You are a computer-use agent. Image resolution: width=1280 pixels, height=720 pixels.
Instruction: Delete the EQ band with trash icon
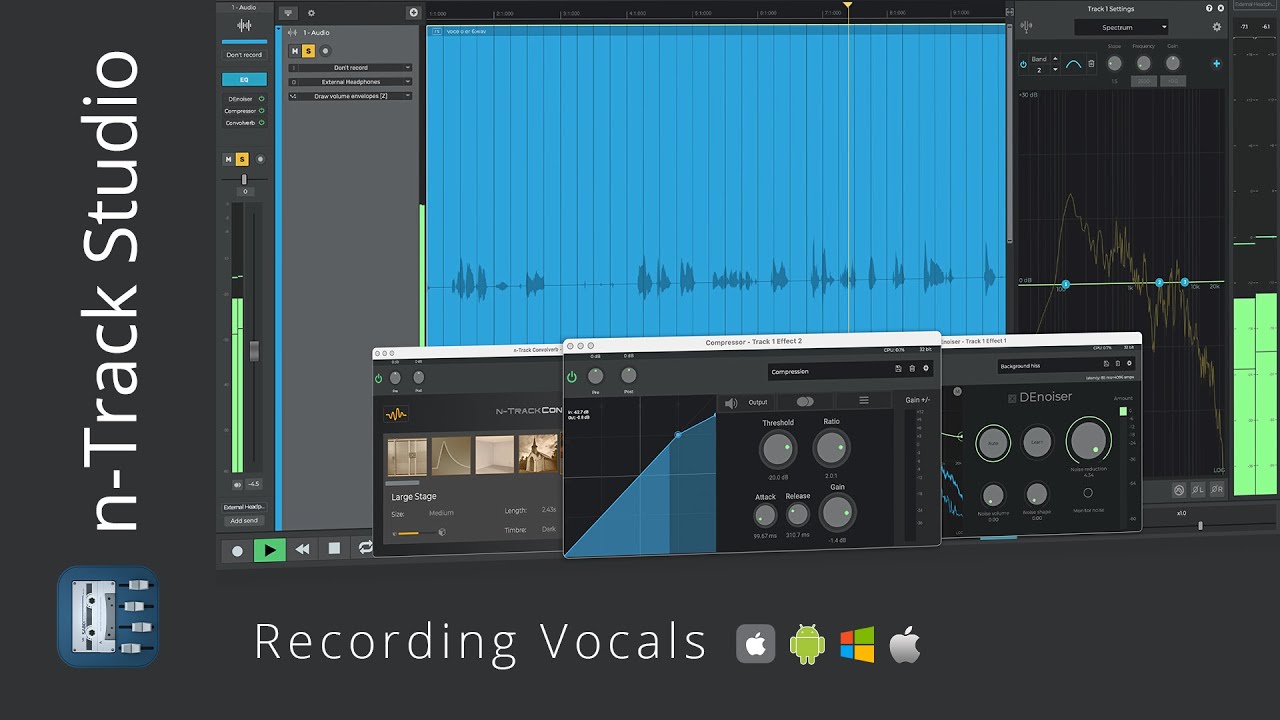pos(1091,64)
